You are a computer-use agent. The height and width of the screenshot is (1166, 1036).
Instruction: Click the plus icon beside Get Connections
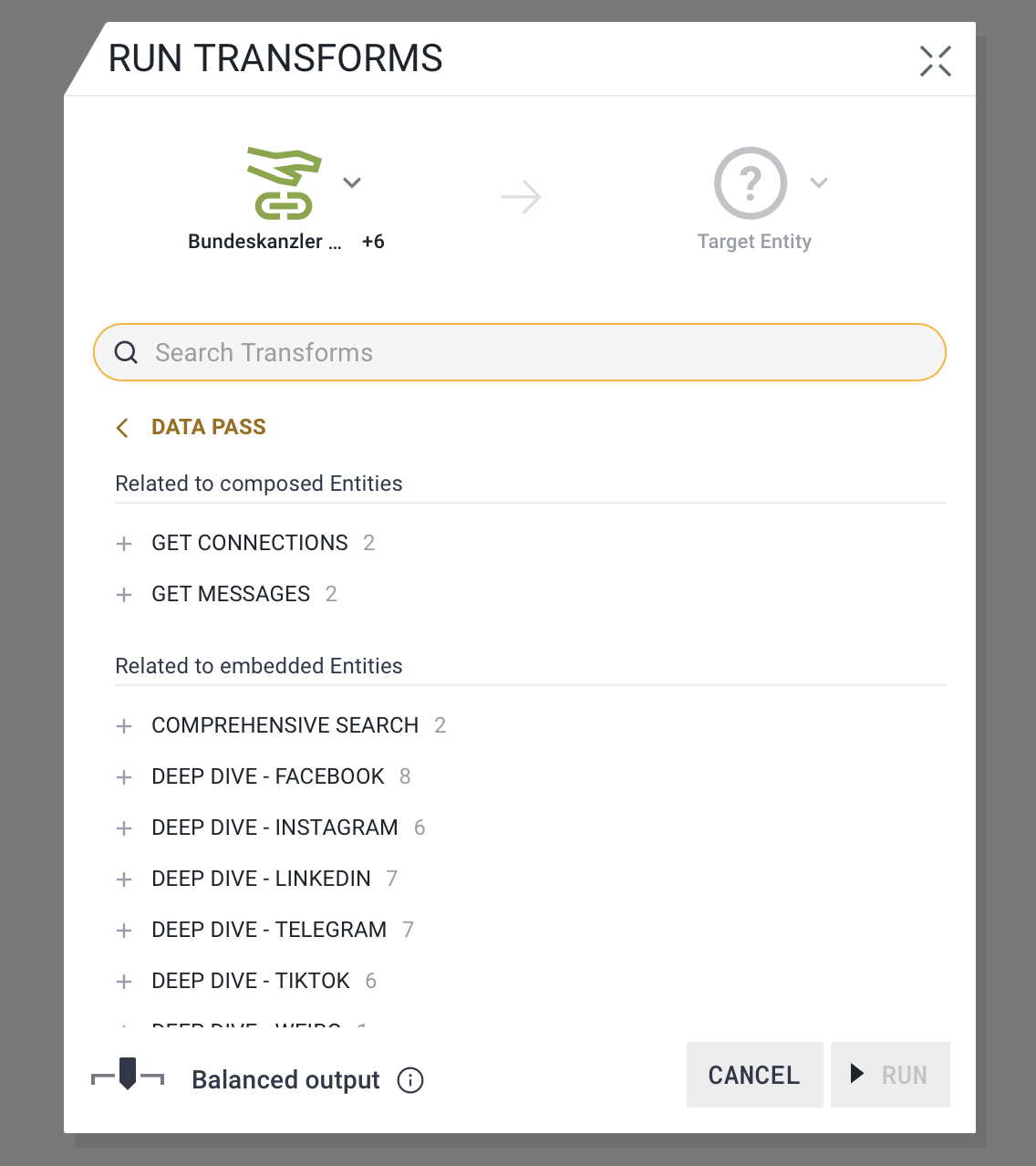pyautogui.click(x=125, y=544)
